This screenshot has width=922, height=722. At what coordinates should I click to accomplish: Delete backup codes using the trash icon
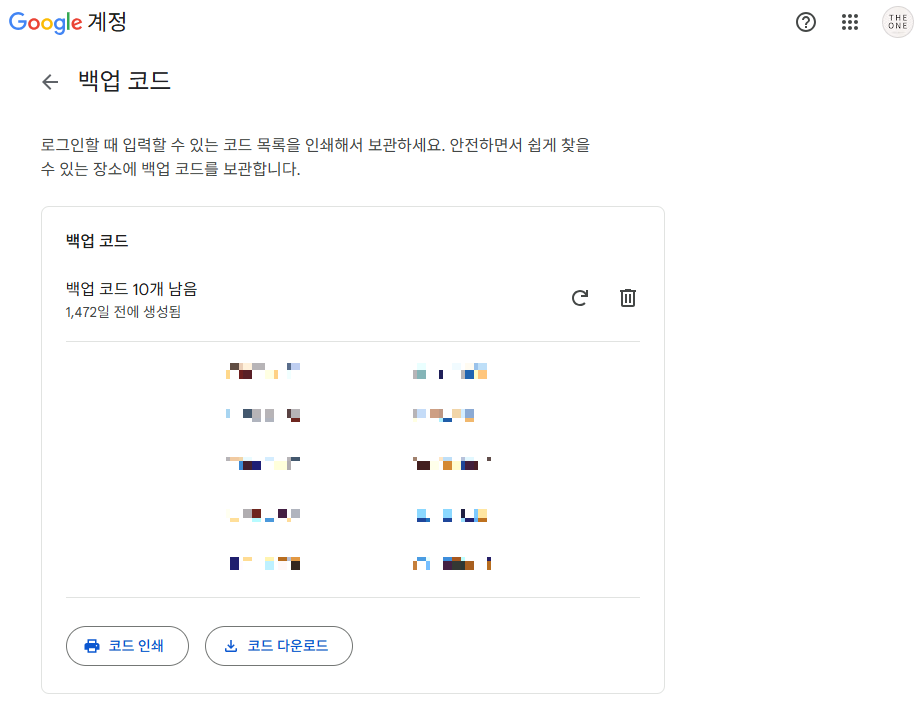tap(627, 297)
